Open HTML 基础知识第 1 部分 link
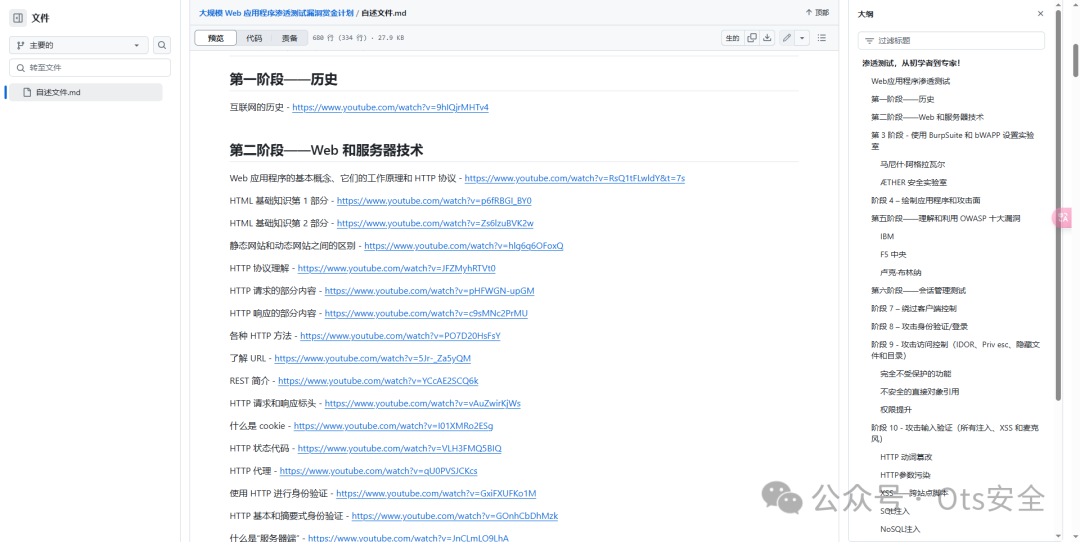The image size is (1080, 542). tap(434, 201)
